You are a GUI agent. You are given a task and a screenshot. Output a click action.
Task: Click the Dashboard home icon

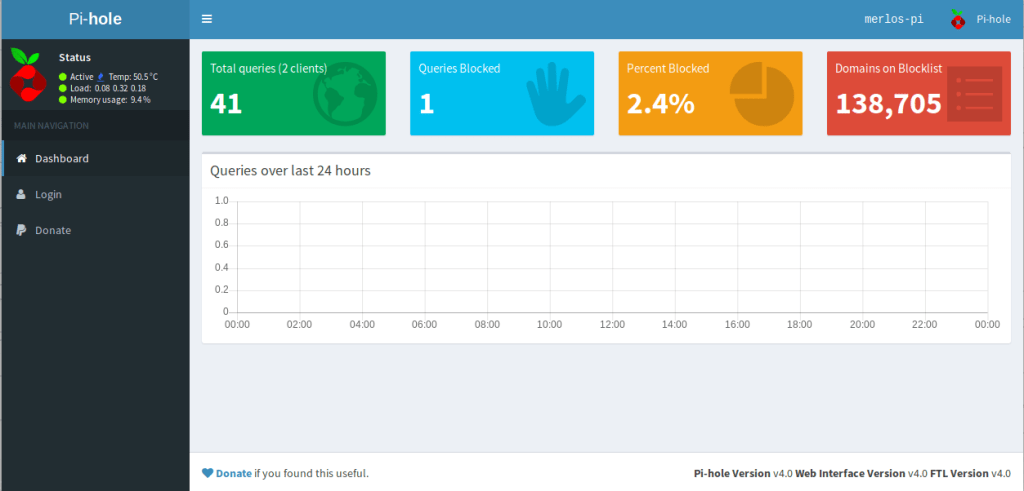[22, 158]
